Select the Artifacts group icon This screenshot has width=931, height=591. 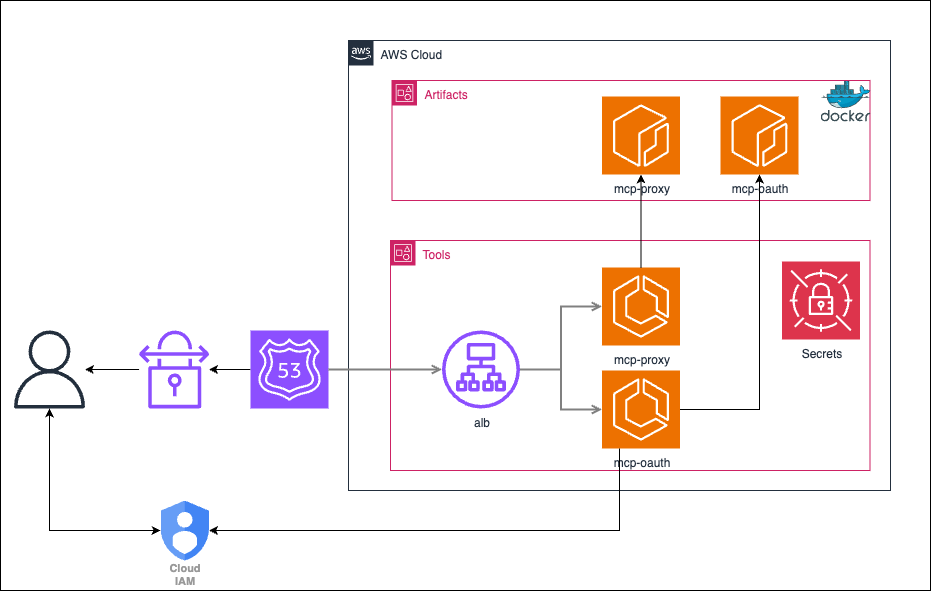click(x=404, y=93)
